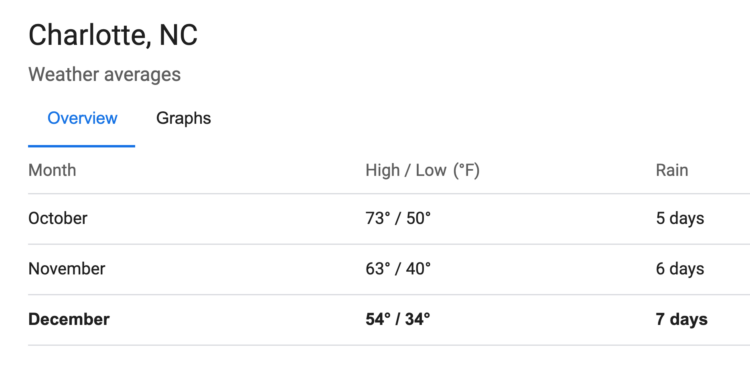This screenshot has width=750, height=375.
Task: Click the 6 days rain value
Action: pos(680,269)
